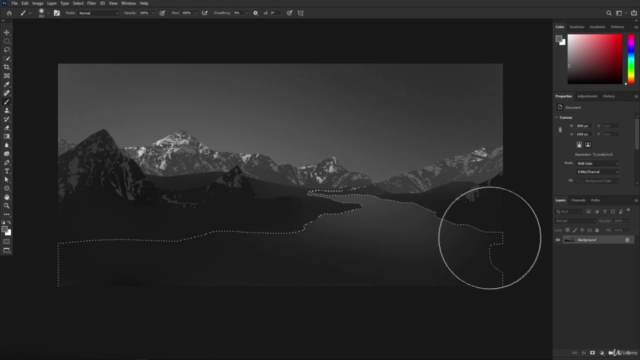
Task: Click the Share icon at top right
Action: [x=634, y=13]
